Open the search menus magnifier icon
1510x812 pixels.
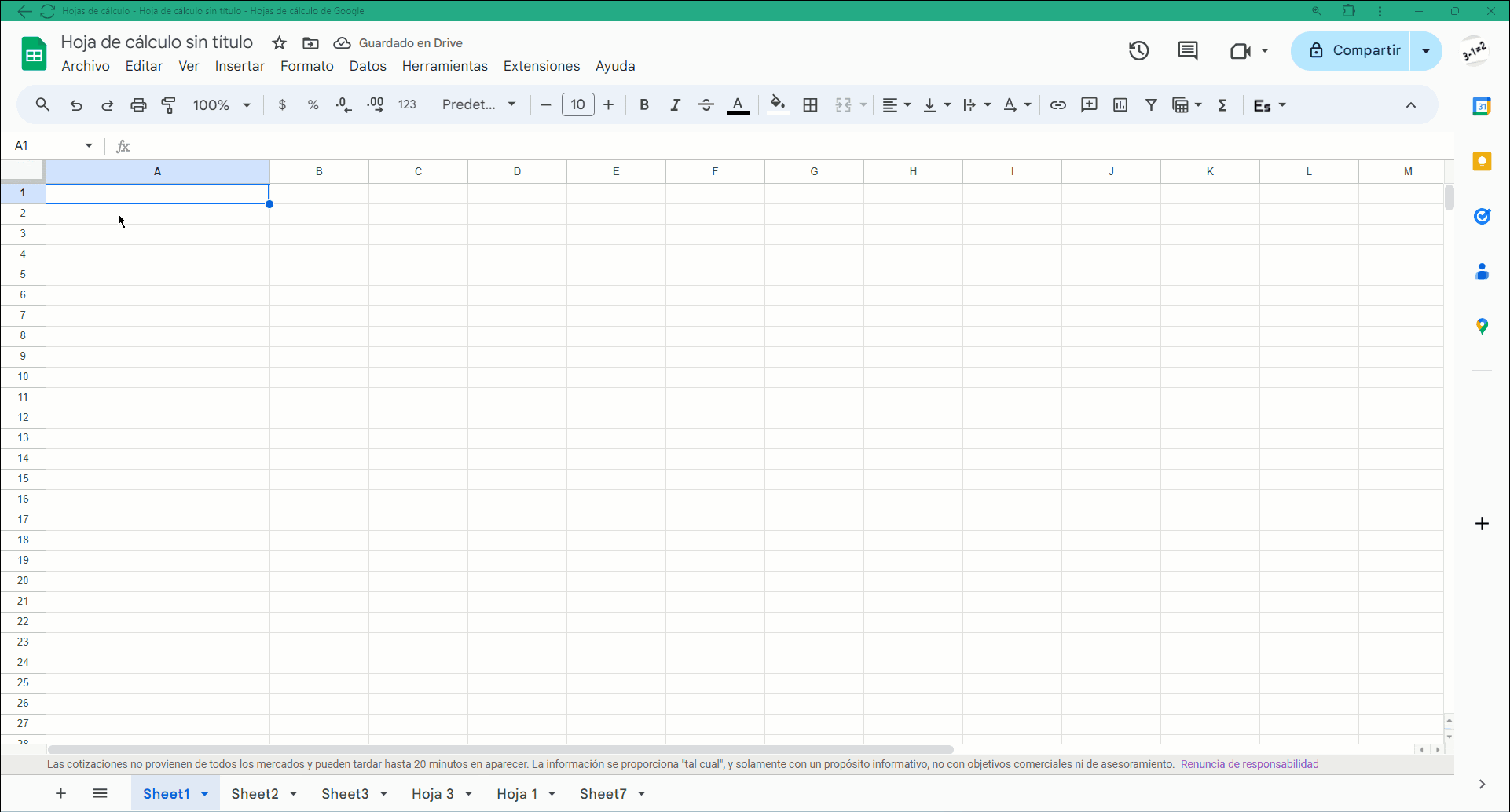pyautogui.click(x=42, y=104)
